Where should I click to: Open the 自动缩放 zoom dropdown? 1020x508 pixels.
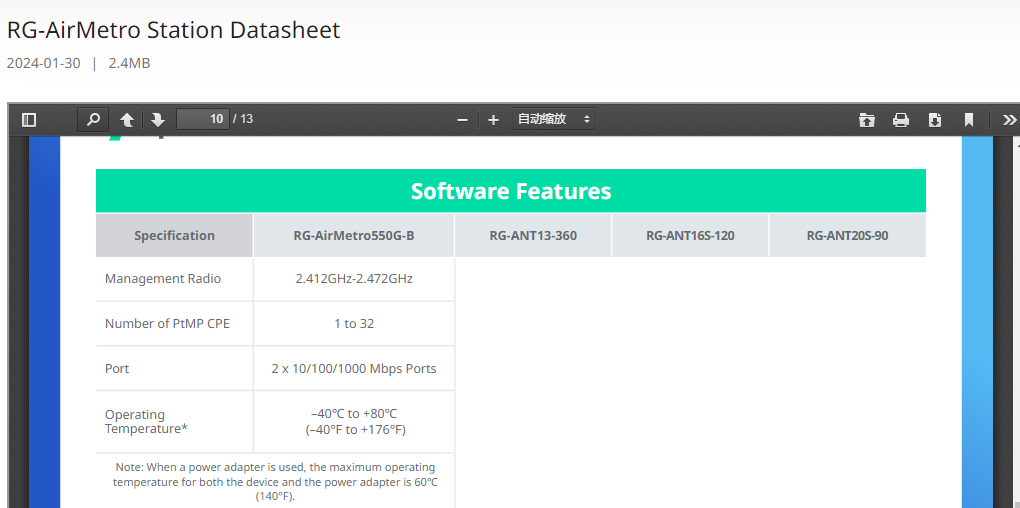click(x=553, y=119)
